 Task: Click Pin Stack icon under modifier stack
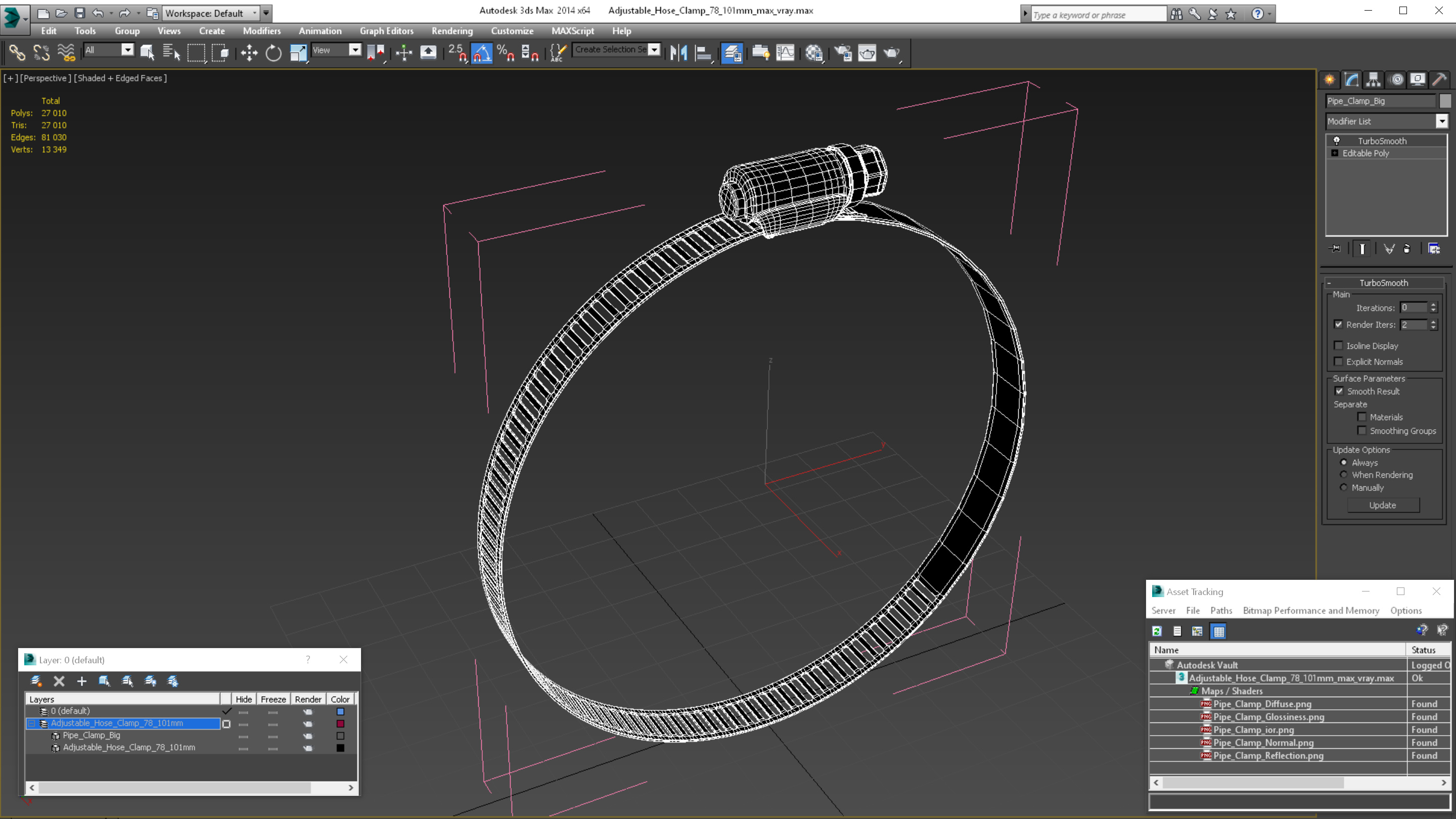(x=1335, y=248)
